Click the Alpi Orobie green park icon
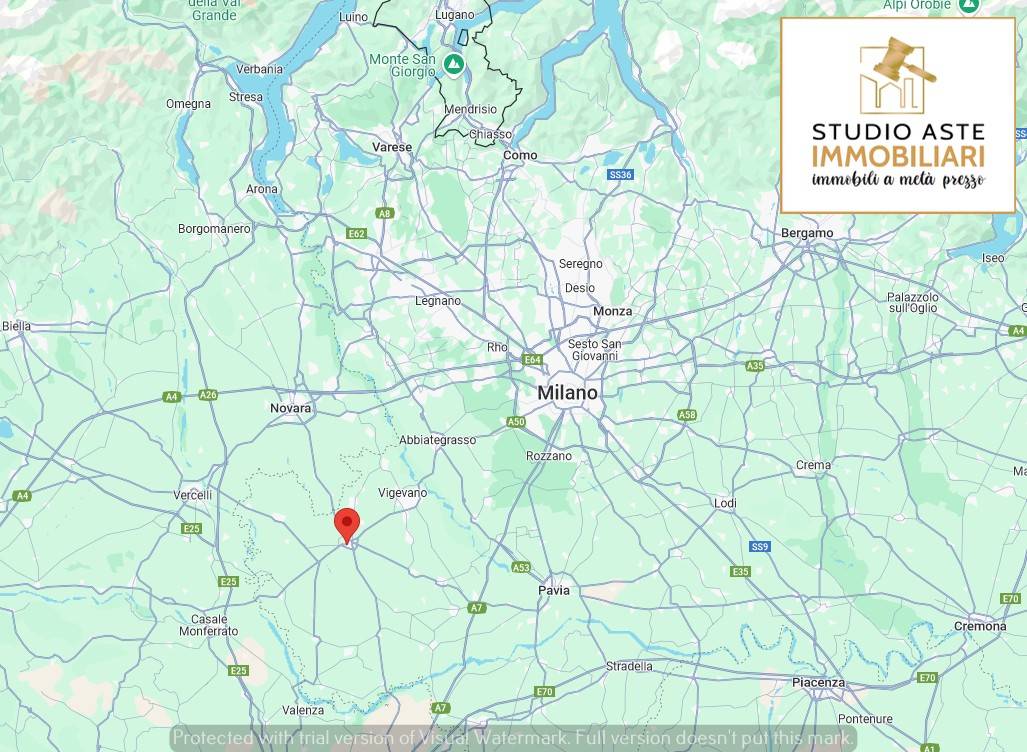 point(968,6)
